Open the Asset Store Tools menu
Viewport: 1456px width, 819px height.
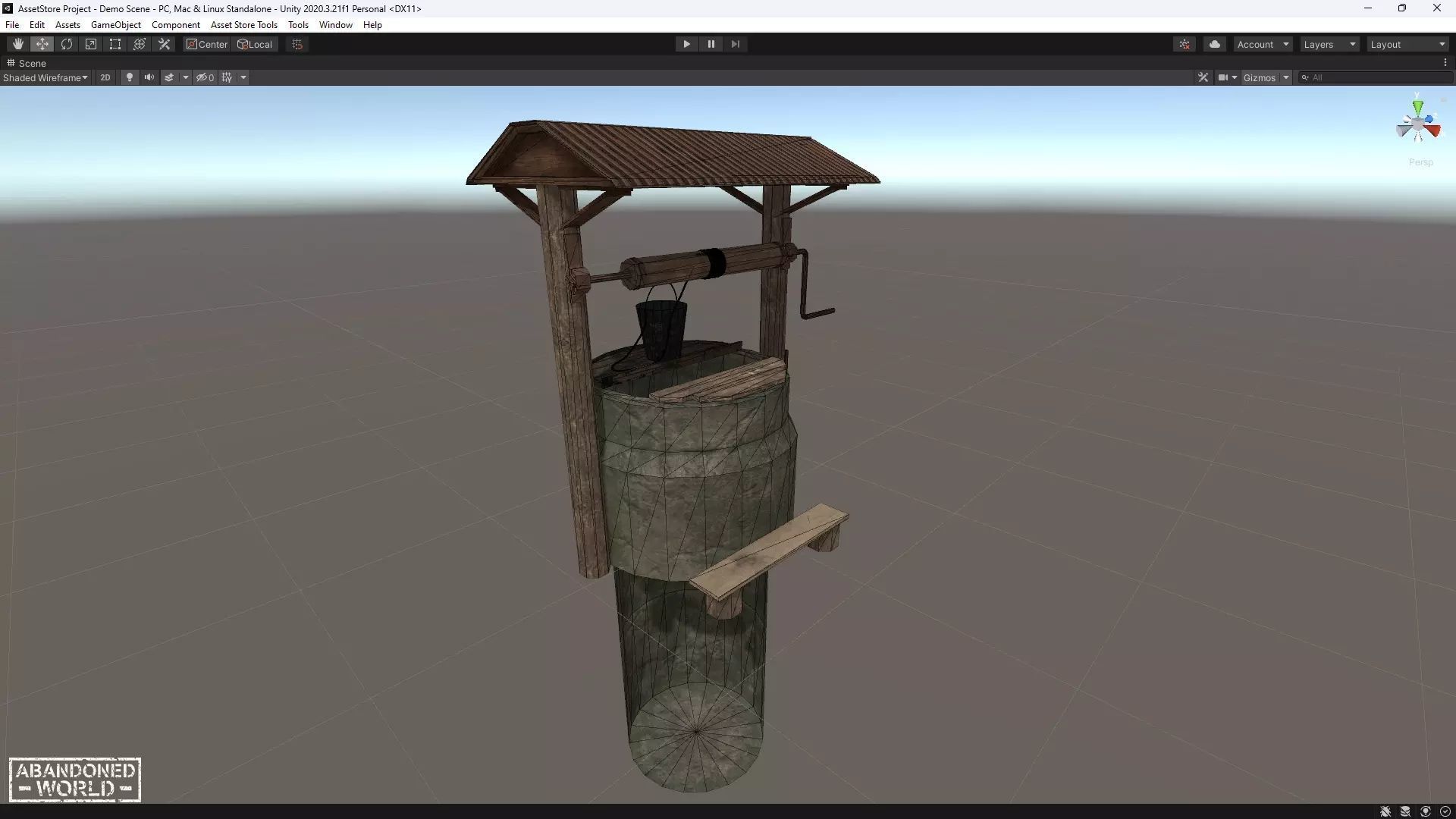pos(244,24)
